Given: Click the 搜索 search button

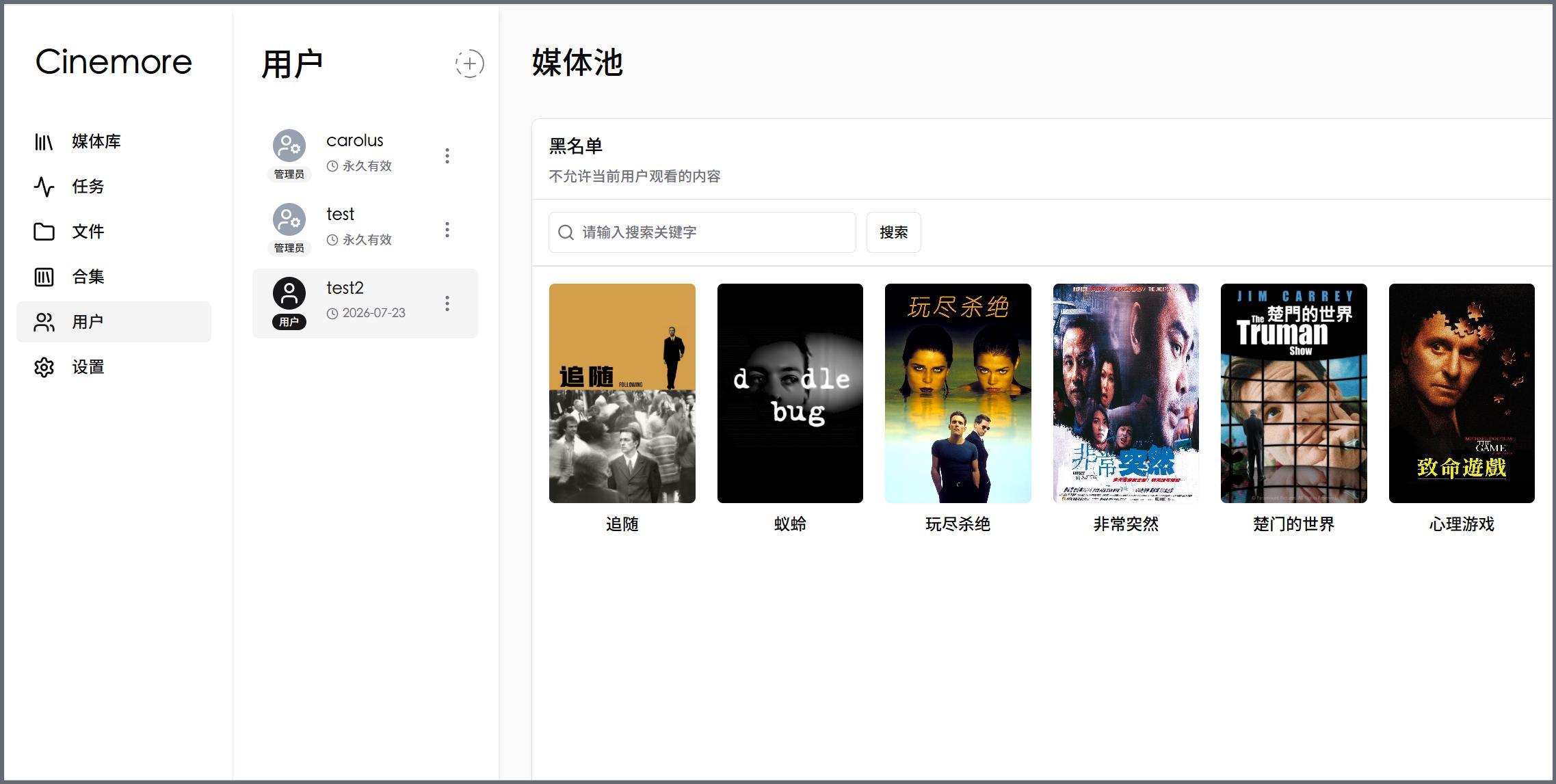Looking at the screenshot, I should click(x=893, y=232).
